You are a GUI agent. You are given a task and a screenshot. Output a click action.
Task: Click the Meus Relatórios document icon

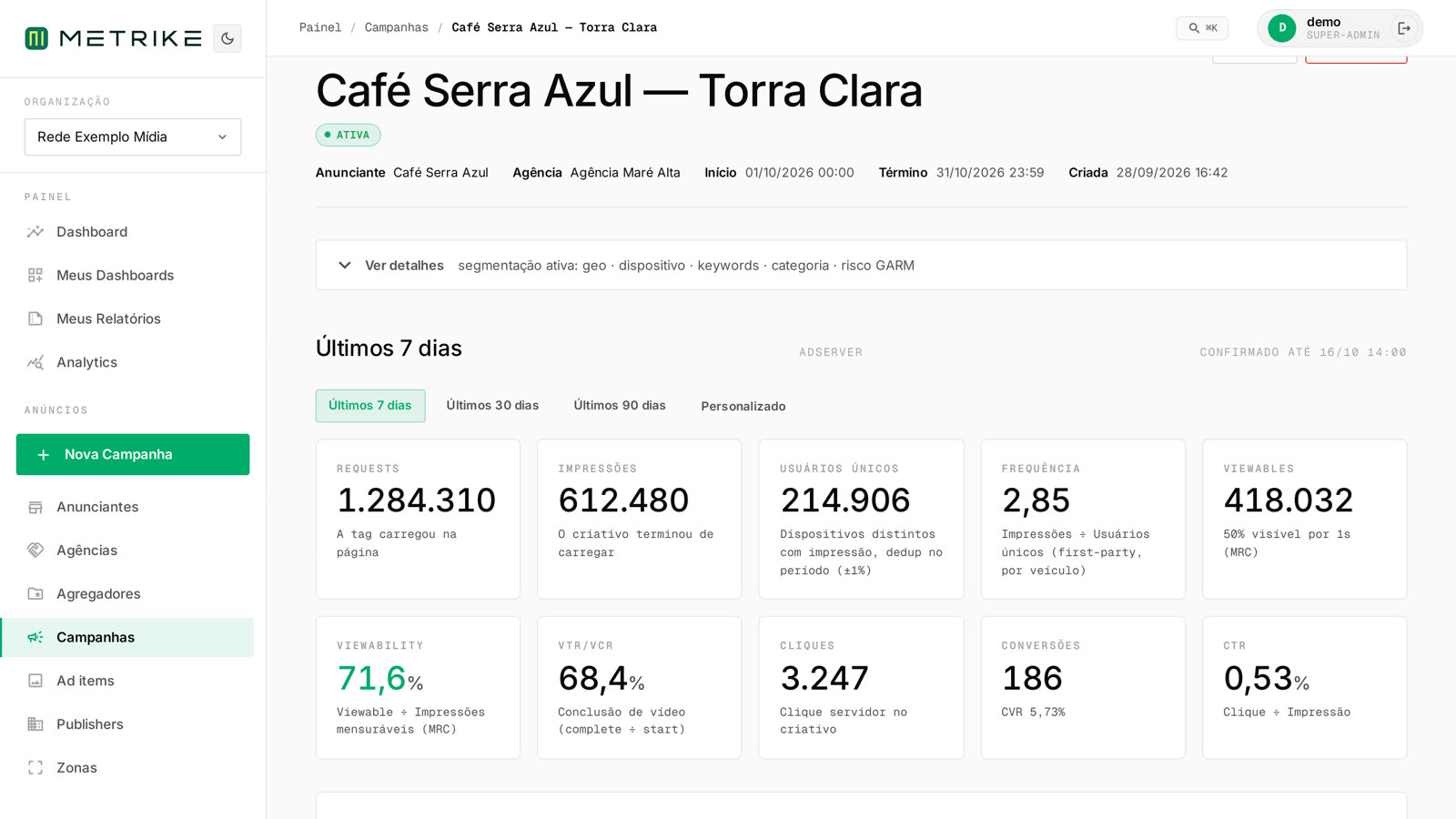tap(35, 318)
